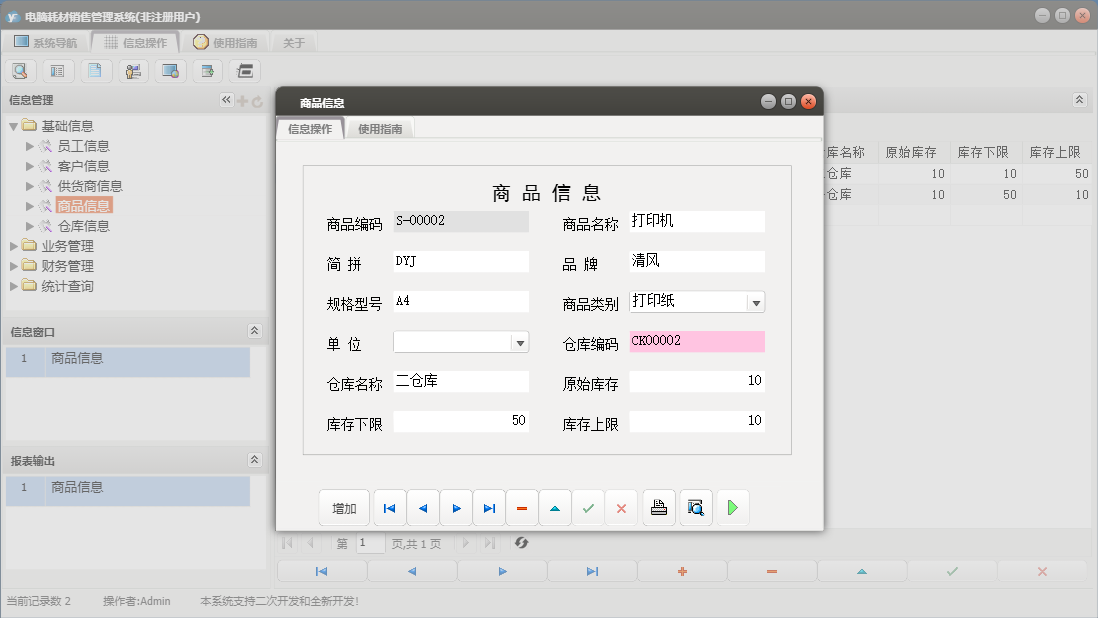The height and width of the screenshot is (618, 1098).
Task: Print the商品信息 record using printer icon
Action: click(658, 507)
